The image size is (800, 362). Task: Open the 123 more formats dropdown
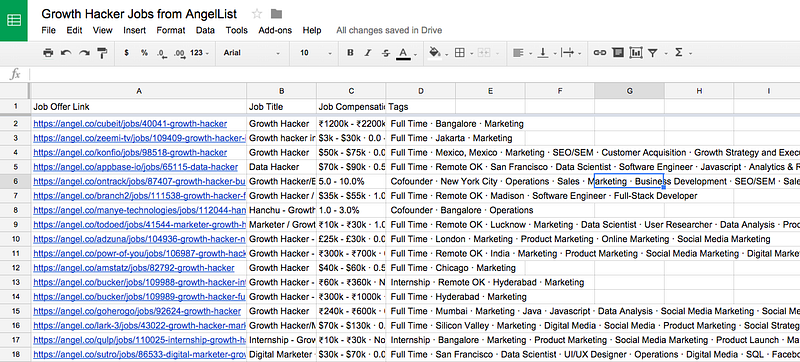pyautogui.click(x=199, y=53)
